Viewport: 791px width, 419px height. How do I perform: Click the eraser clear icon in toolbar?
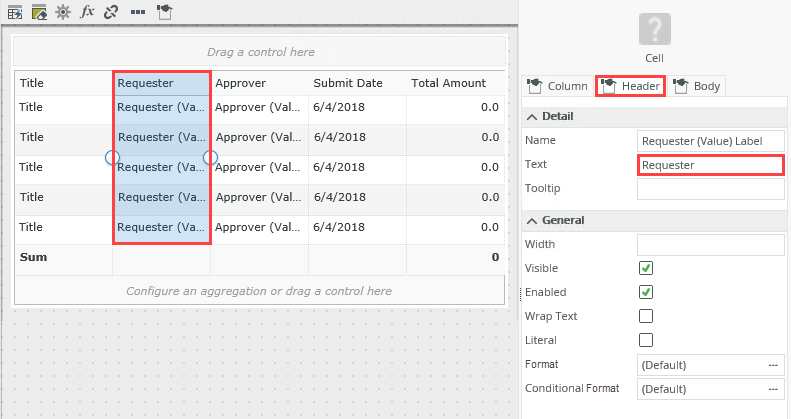(39, 12)
